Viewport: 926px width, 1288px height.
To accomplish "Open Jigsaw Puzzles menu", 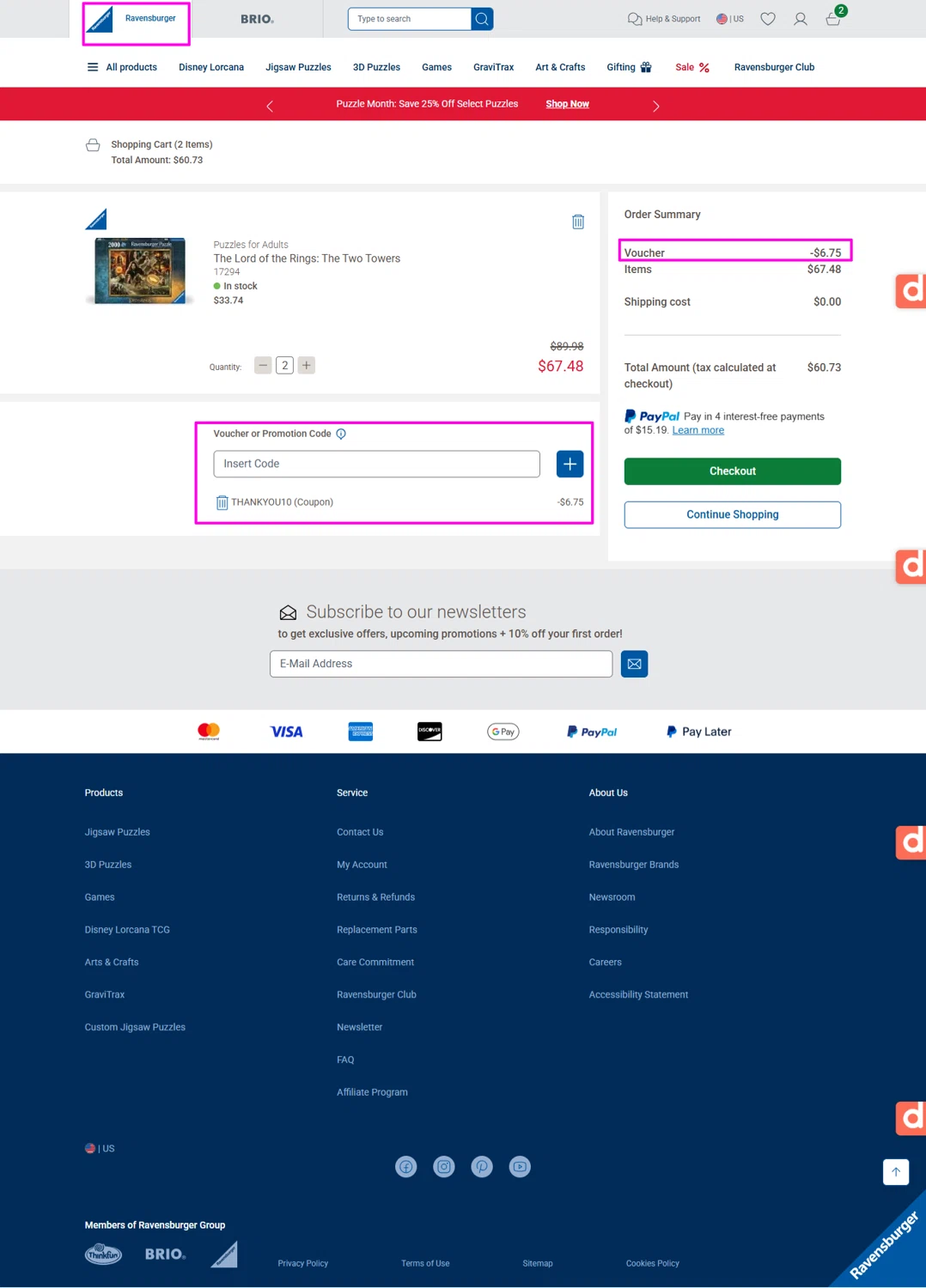I will [x=298, y=67].
